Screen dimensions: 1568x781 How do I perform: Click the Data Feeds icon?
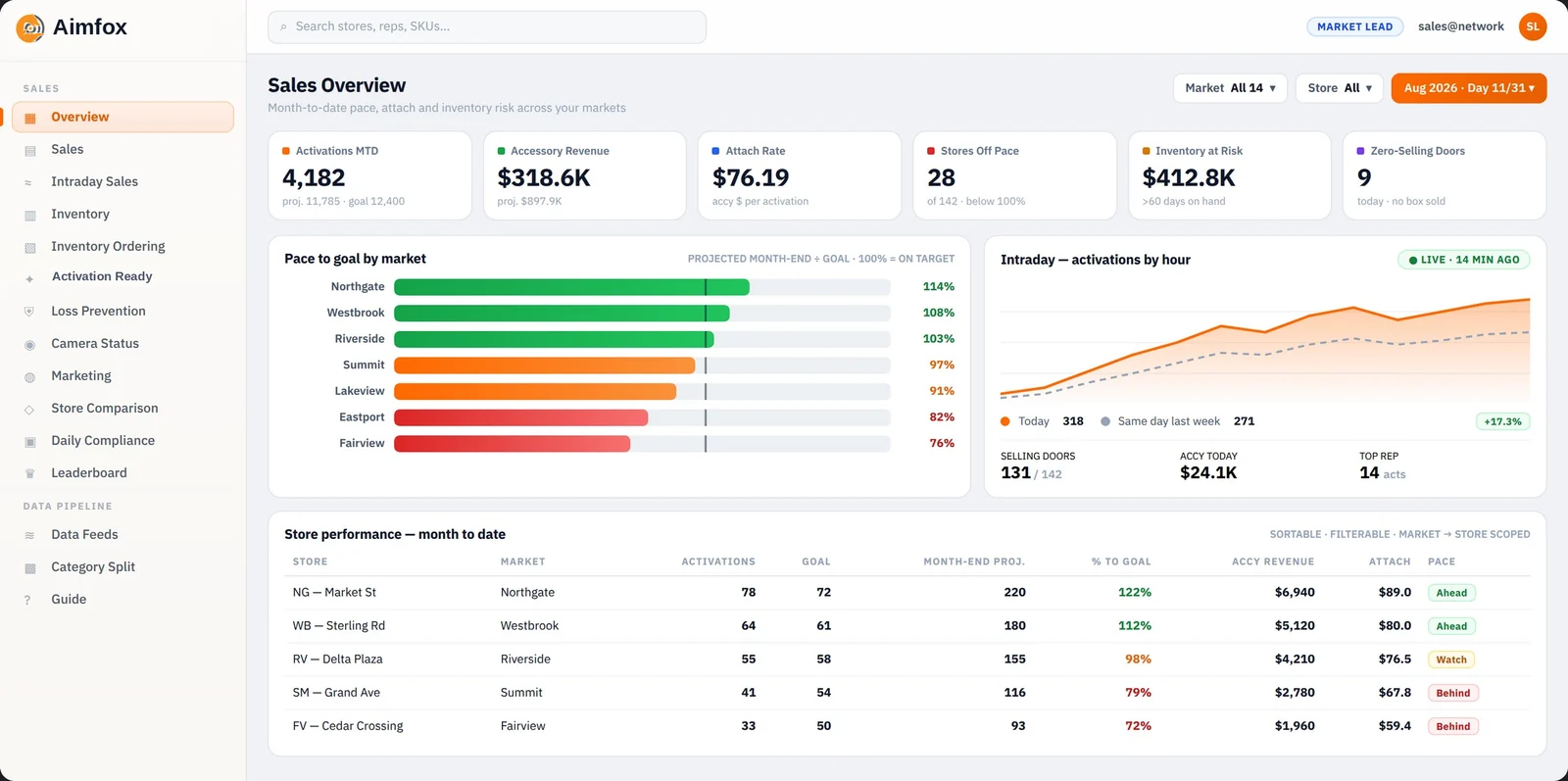(29, 535)
